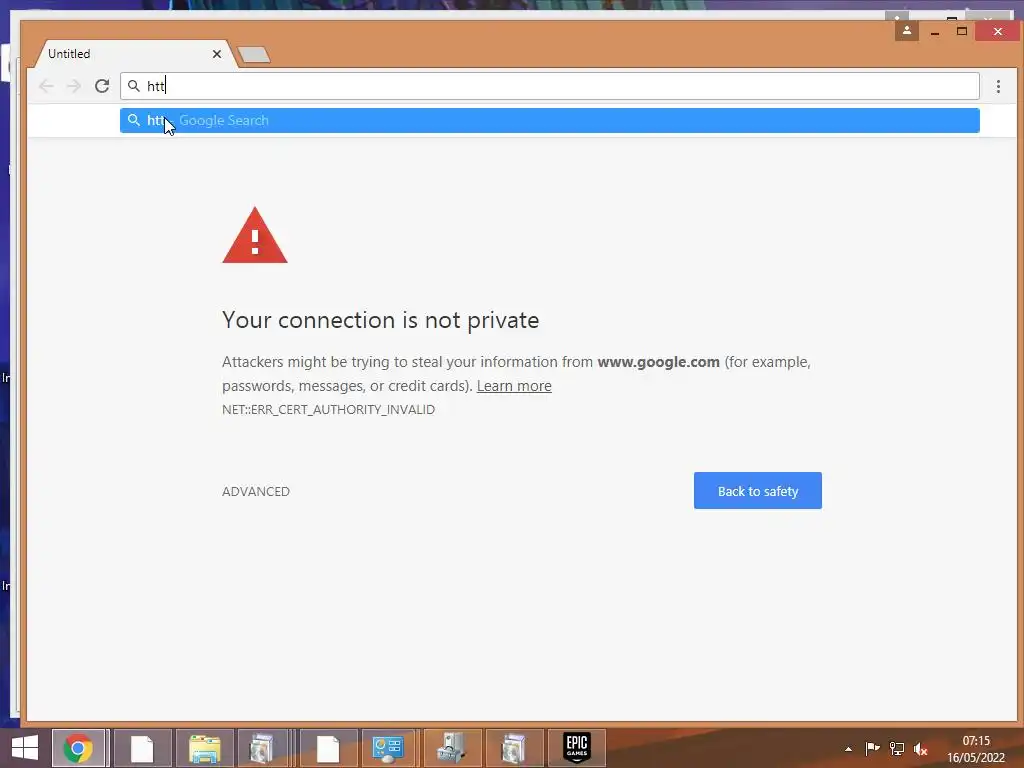Focus the address bar containing 'htt'
The image size is (1024, 768).
pos(550,86)
